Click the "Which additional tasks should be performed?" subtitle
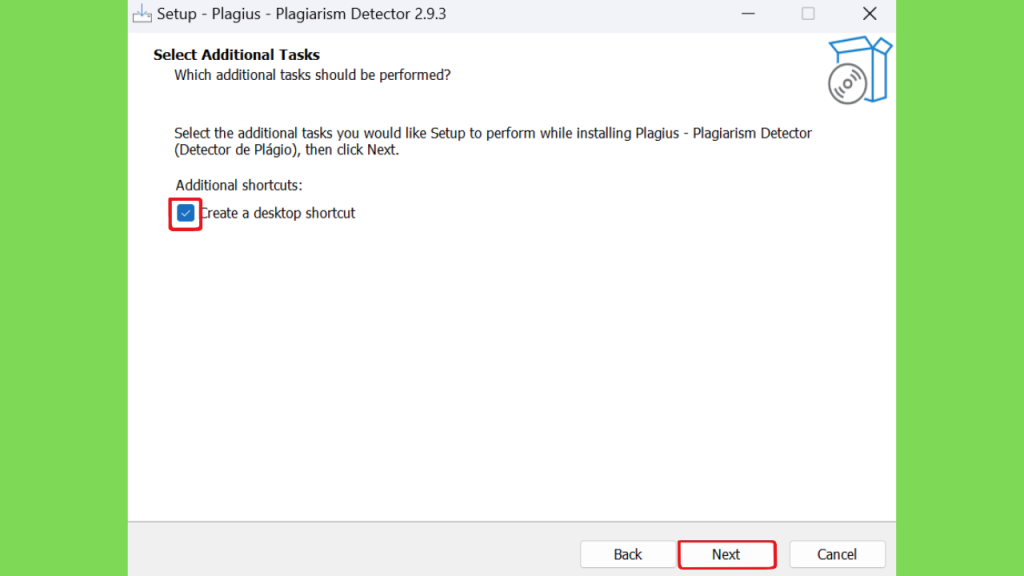The height and width of the screenshot is (576, 1024). (x=312, y=75)
